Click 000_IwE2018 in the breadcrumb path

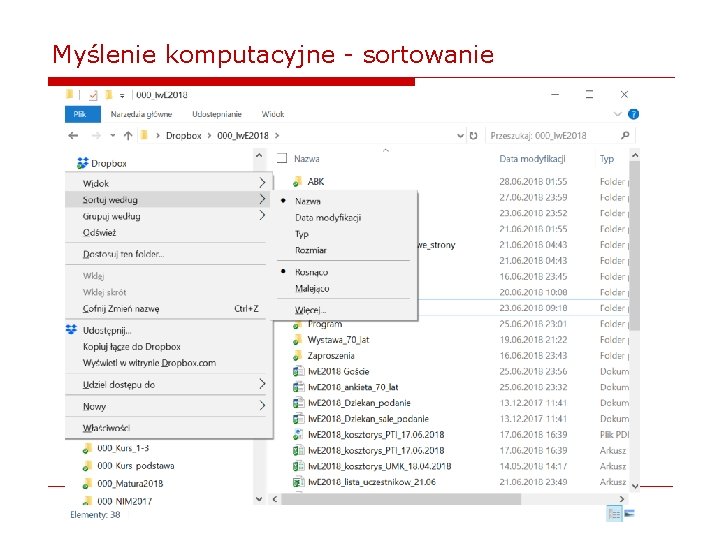[x=242, y=135]
